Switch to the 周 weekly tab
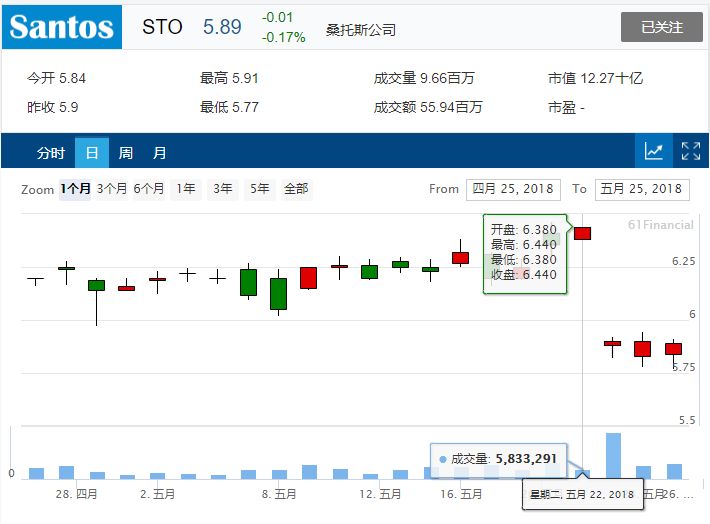Image resolution: width=710 pixels, height=524 pixels. [125, 153]
